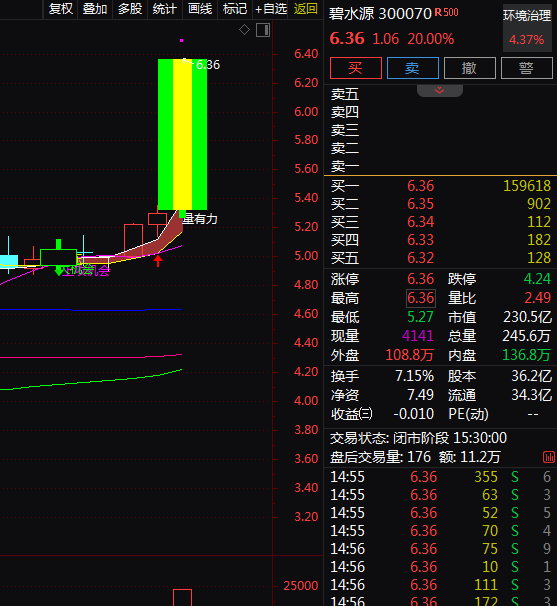
Task: Add stock to watchlist via +自选
Action: coord(271,9)
